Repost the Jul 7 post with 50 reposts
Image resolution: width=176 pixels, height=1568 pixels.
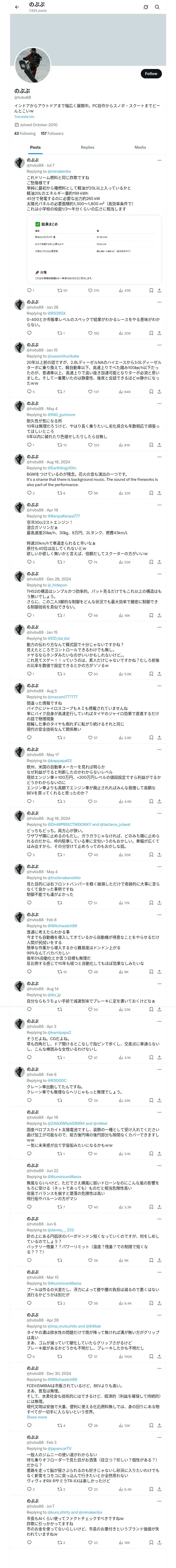pos(63,290)
